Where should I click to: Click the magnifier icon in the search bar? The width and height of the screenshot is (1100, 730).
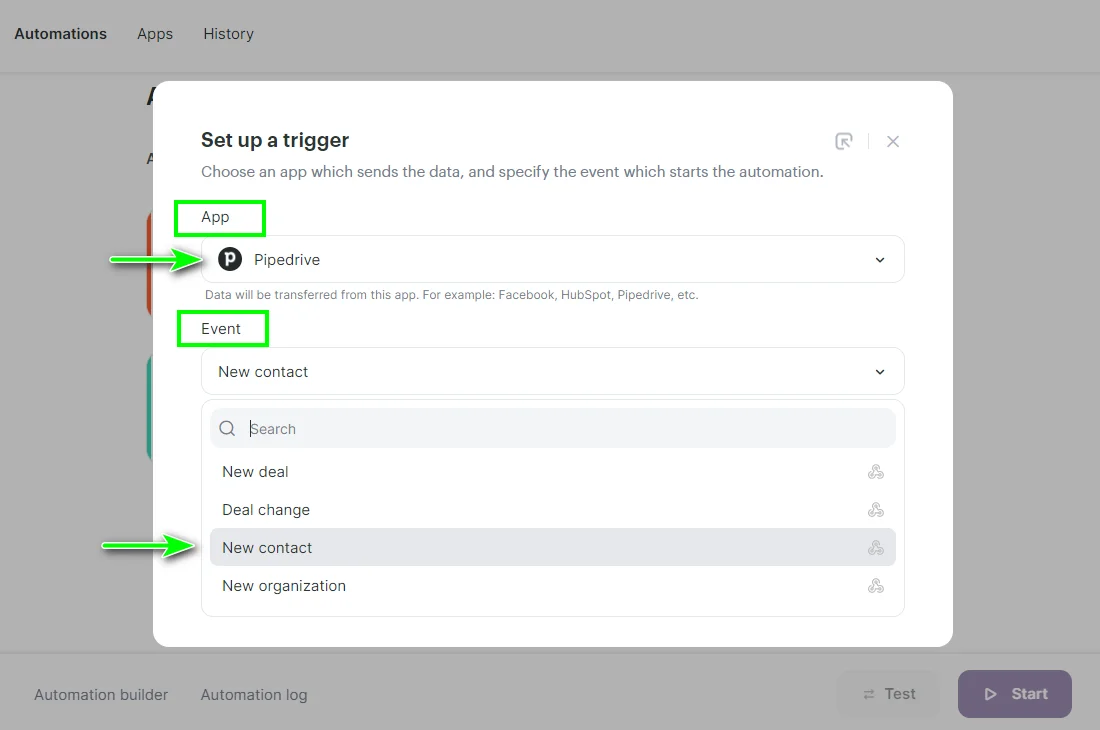point(227,428)
